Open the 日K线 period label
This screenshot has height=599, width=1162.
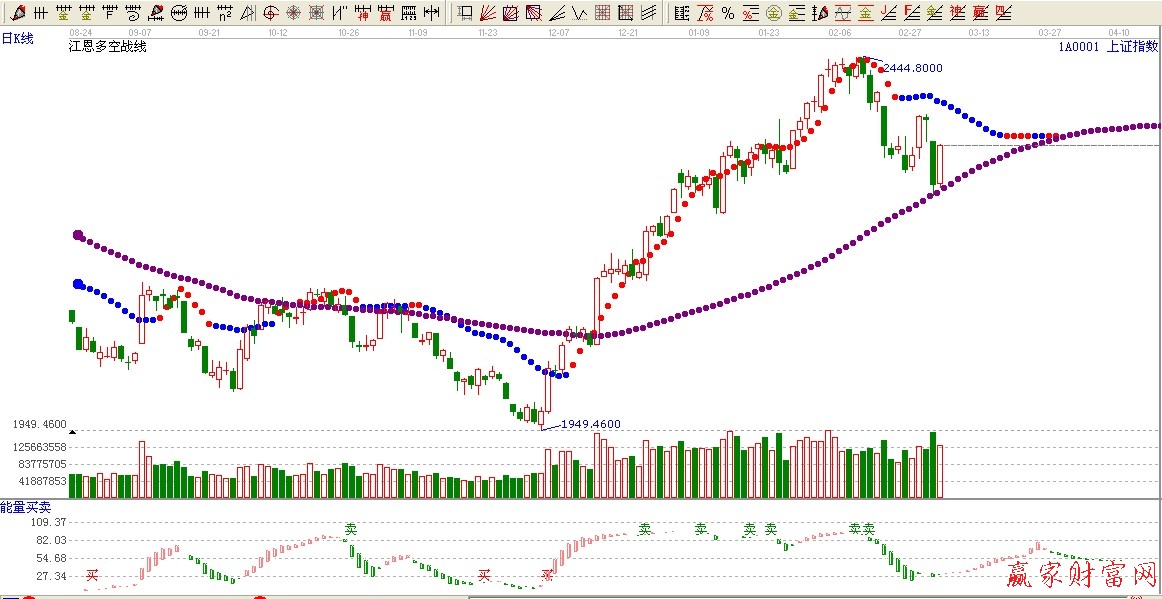pyautogui.click(x=17, y=38)
